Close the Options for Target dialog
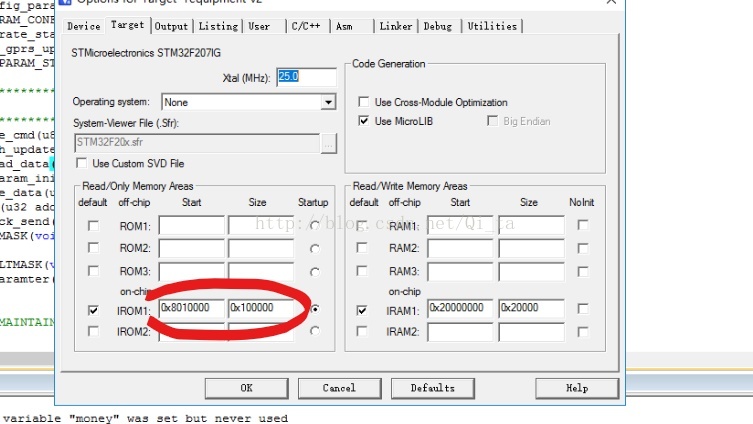Image resolution: width=753 pixels, height=424 pixels. click(611, 2)
